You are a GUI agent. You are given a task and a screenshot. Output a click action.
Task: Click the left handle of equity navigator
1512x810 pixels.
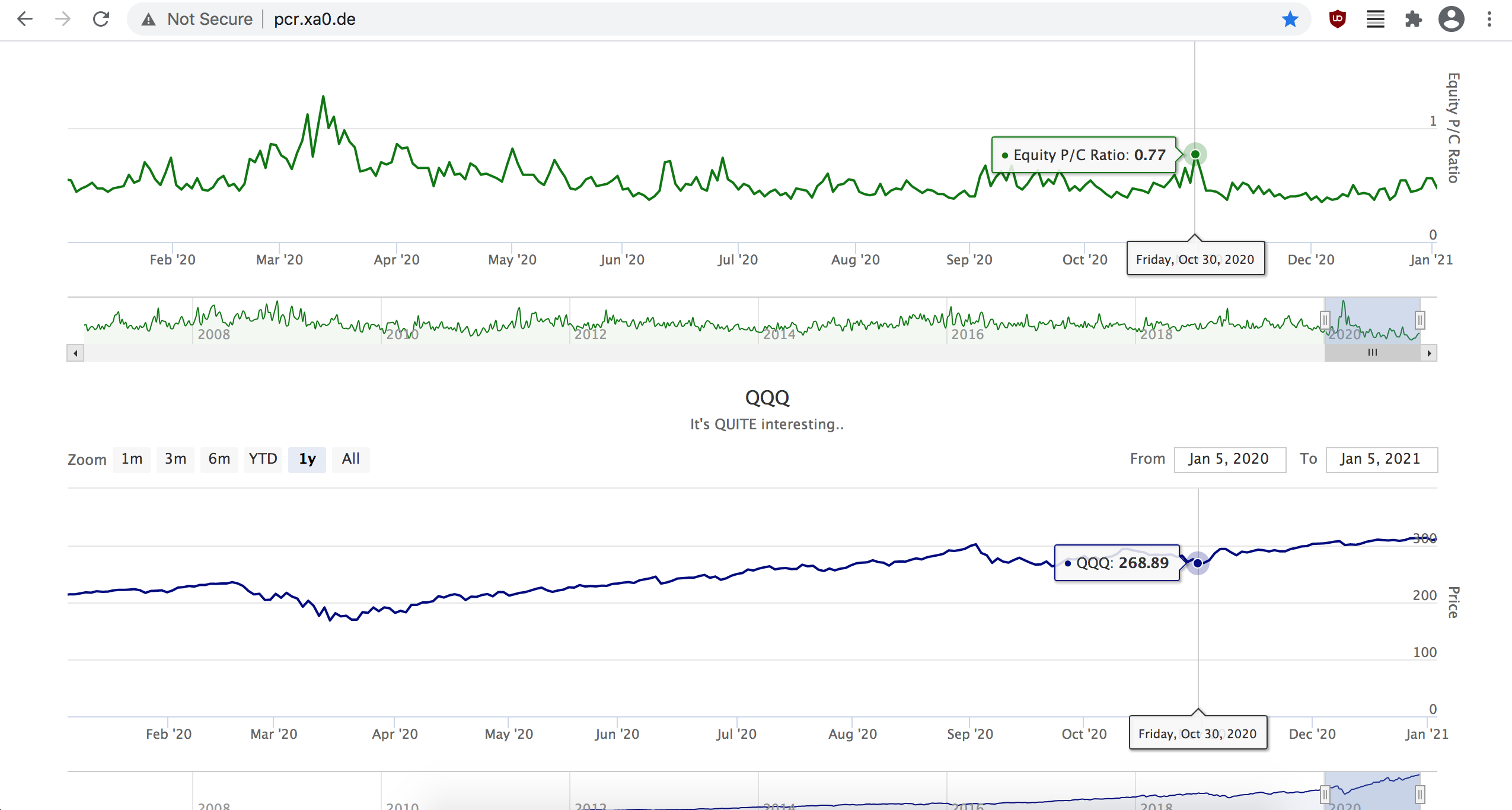1325,320
